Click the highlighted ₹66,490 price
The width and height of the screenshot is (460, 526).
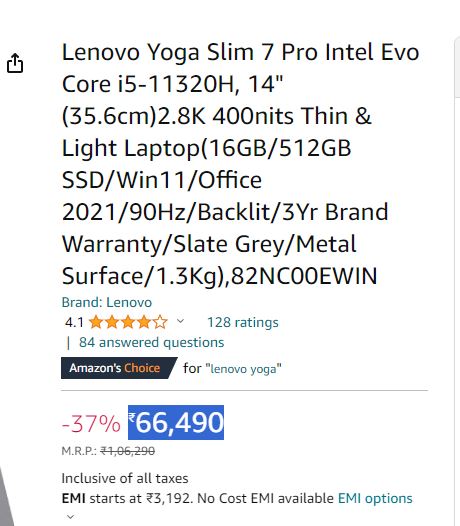176,422
